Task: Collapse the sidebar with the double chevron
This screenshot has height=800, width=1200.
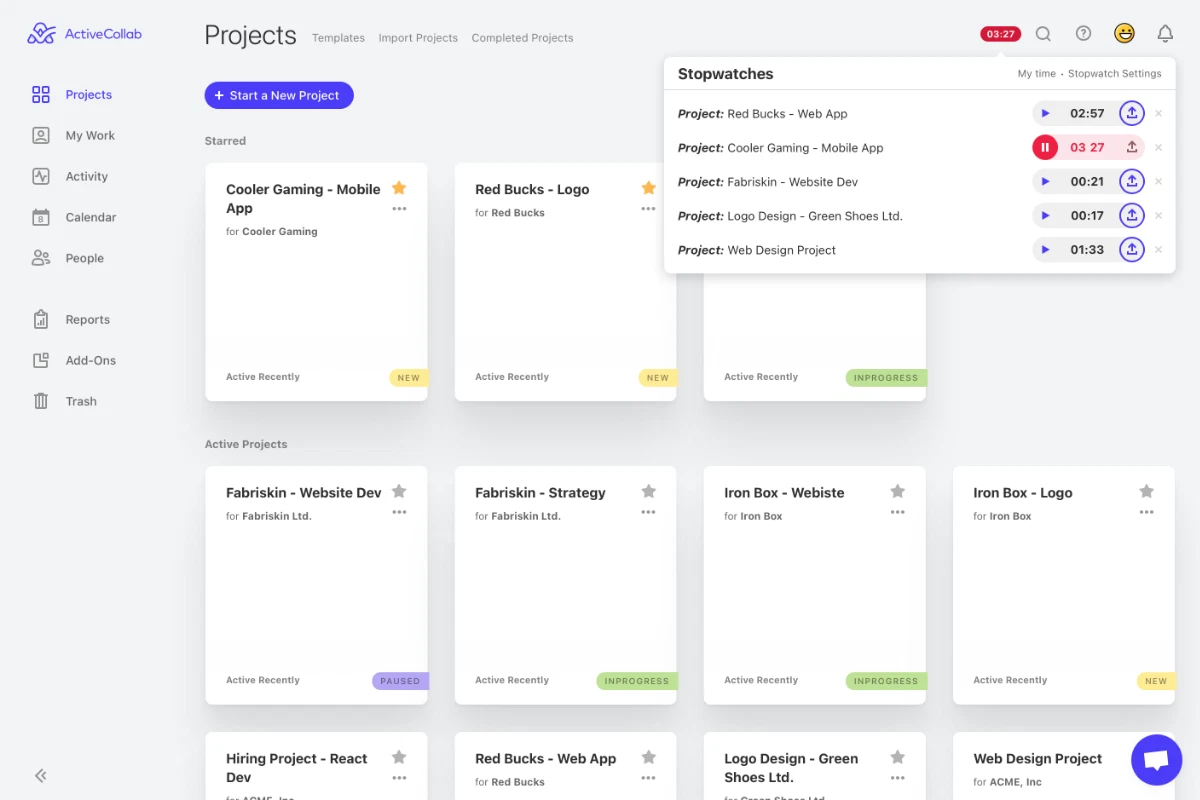Action: (40, 775)
